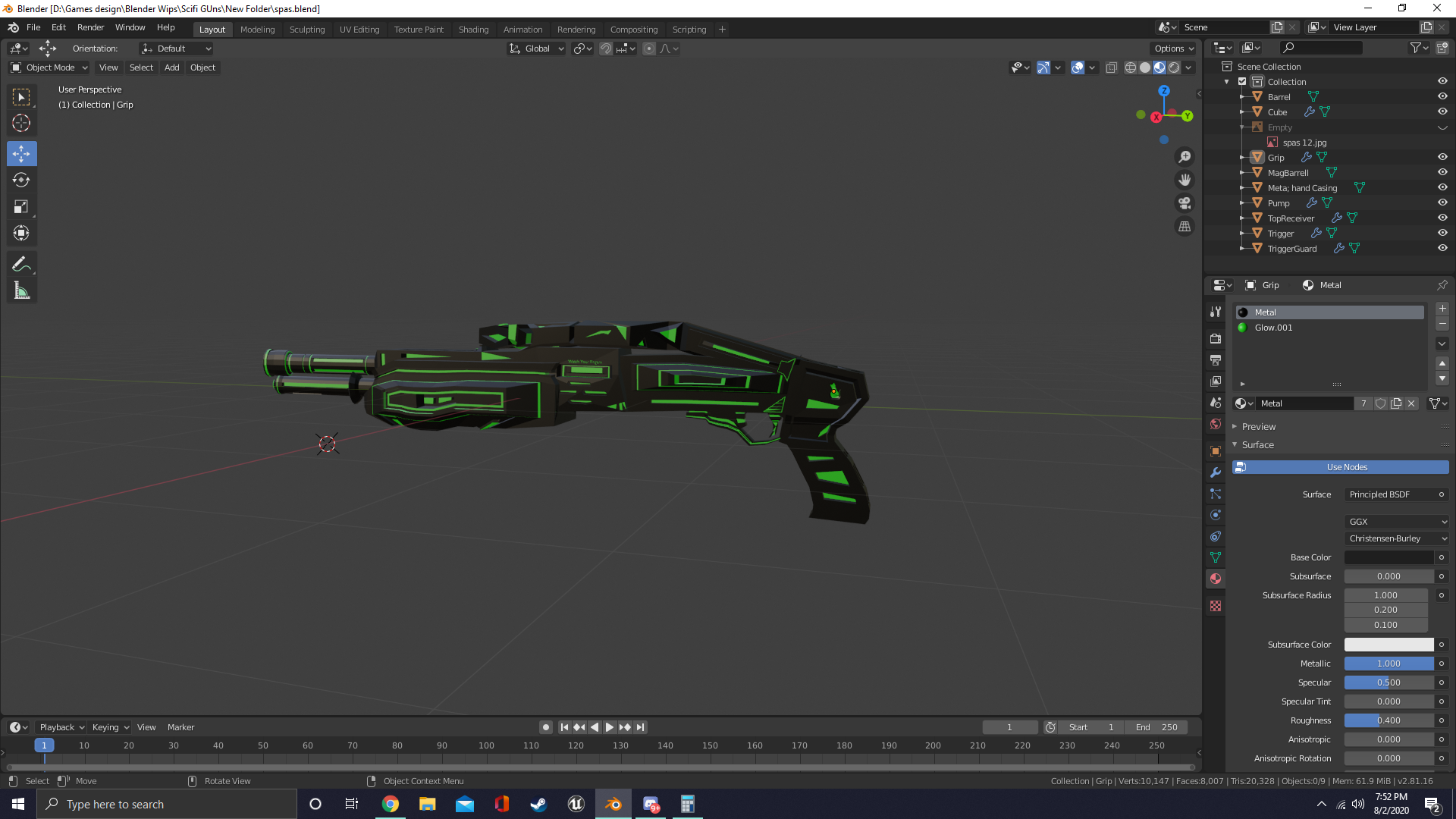
Task: Open the Render menu
Action: click(x=90, y=27)
